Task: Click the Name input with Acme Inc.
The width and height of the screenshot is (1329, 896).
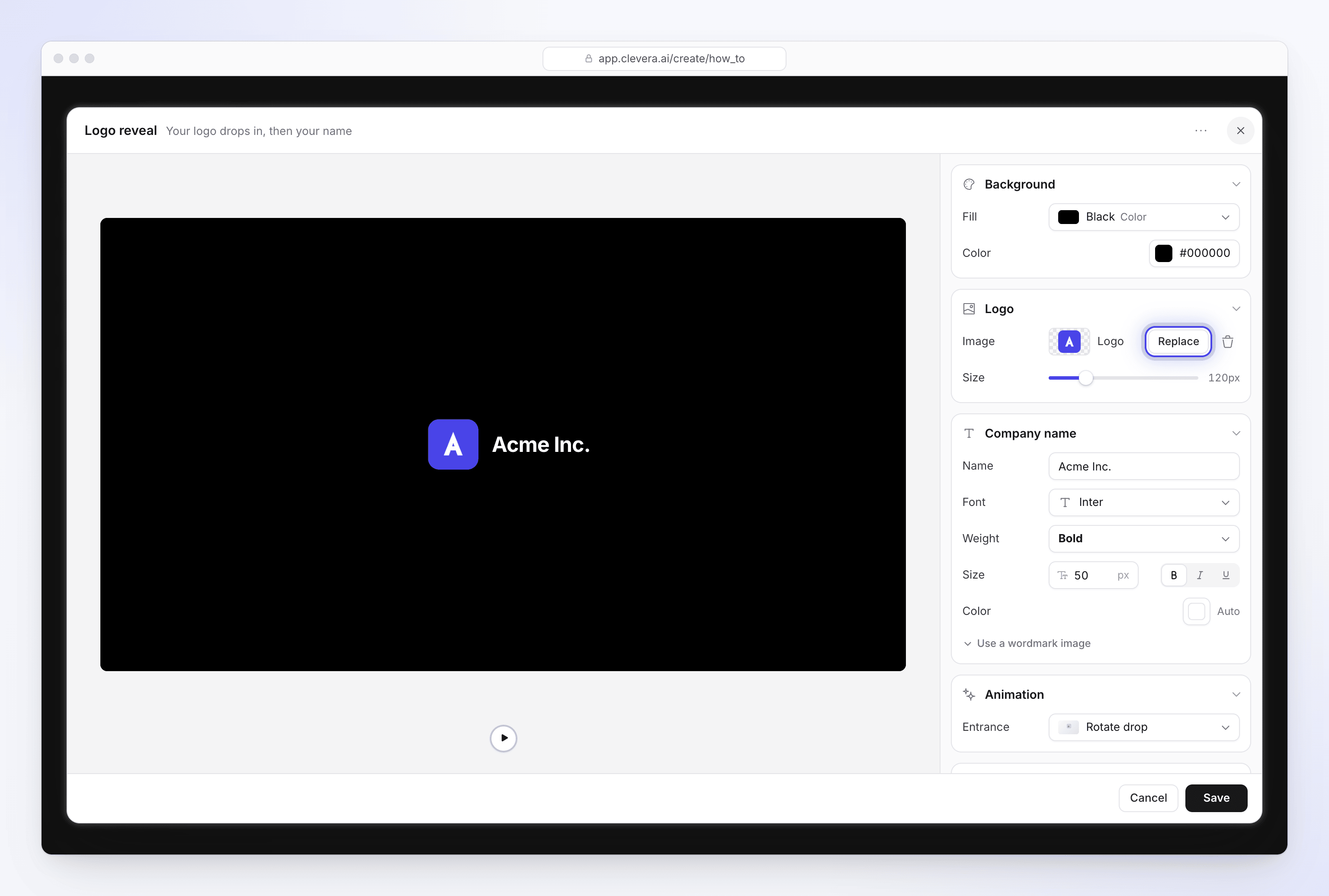Action: 1144,466
